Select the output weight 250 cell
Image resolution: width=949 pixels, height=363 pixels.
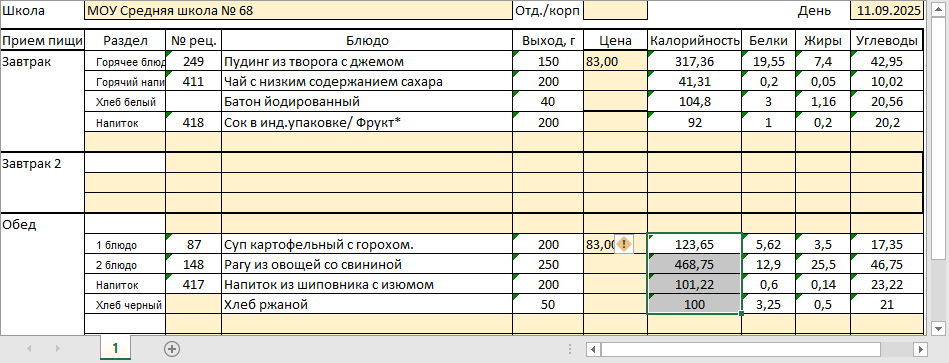pyautogui.click(x=548, y=264)
